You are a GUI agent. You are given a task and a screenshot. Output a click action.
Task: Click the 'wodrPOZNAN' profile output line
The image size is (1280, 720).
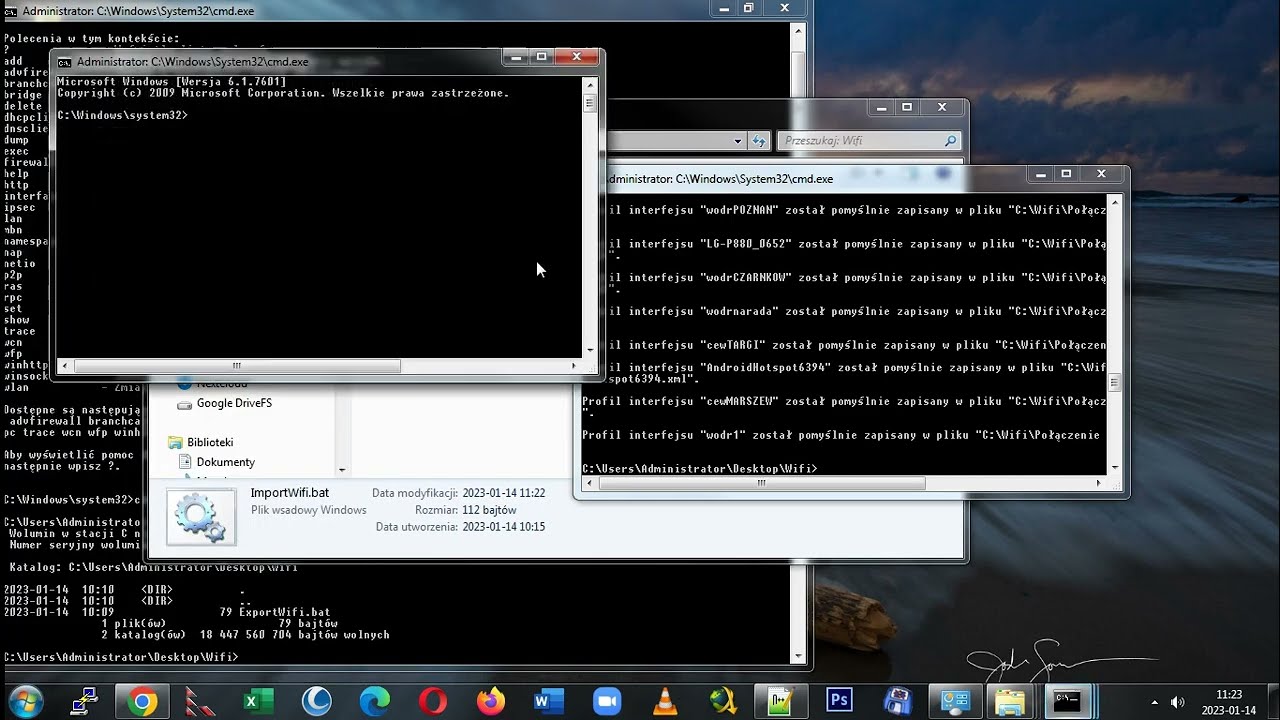856,210
